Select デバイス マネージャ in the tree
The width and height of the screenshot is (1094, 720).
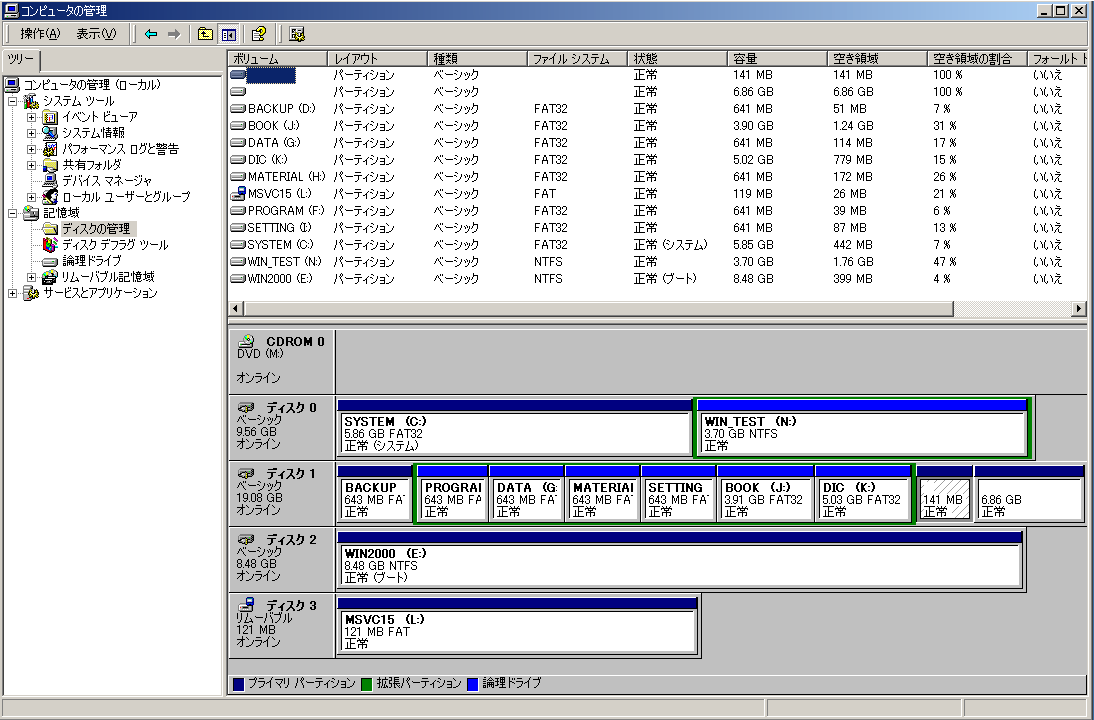point(106,181)
